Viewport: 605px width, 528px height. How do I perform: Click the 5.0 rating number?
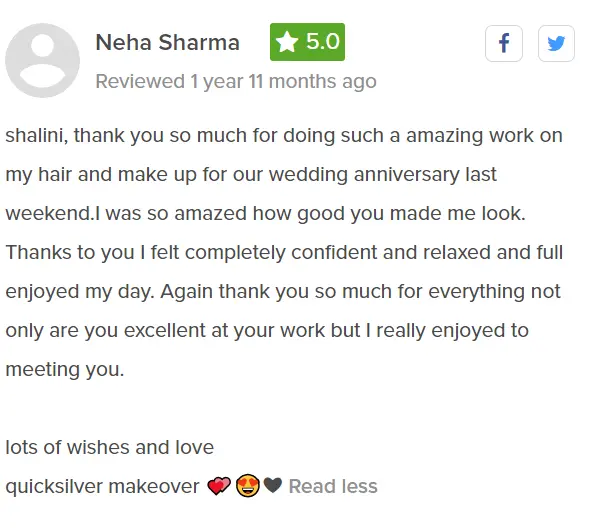pos(322,42)
